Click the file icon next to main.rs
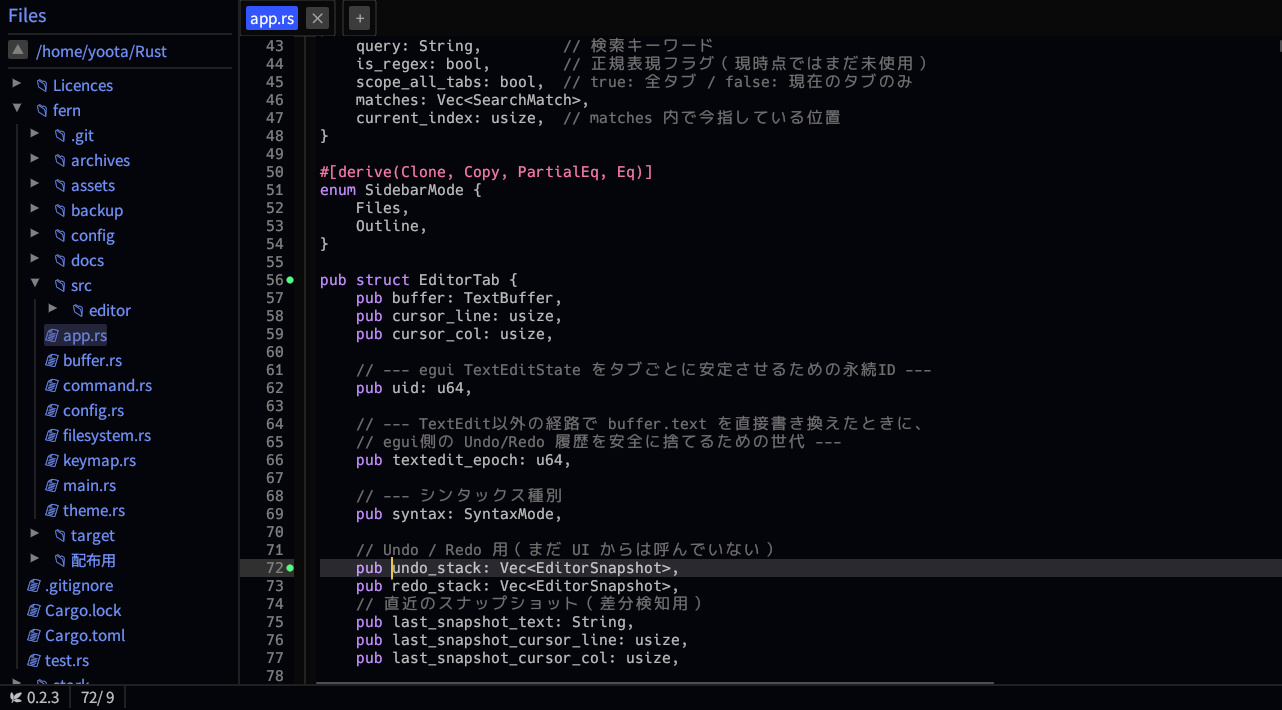This screenshot has height=710, width=1282. [53, 486]
